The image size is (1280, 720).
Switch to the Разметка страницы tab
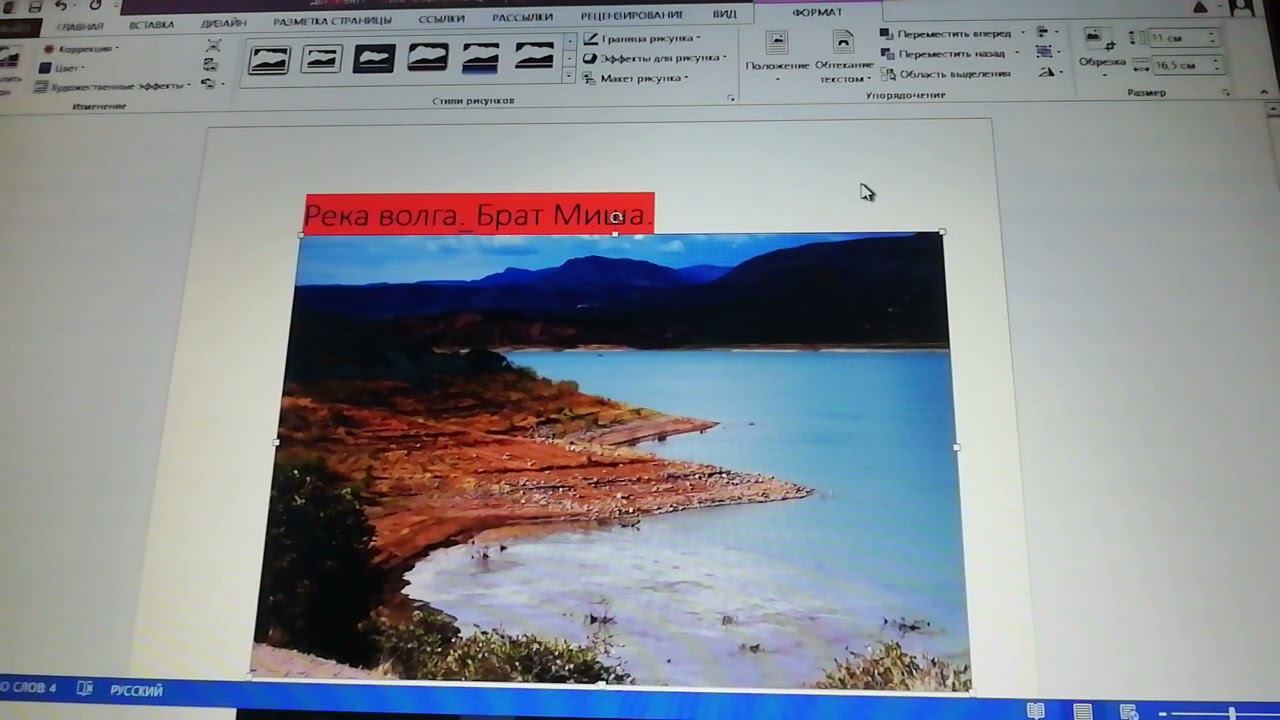[334, 20]
